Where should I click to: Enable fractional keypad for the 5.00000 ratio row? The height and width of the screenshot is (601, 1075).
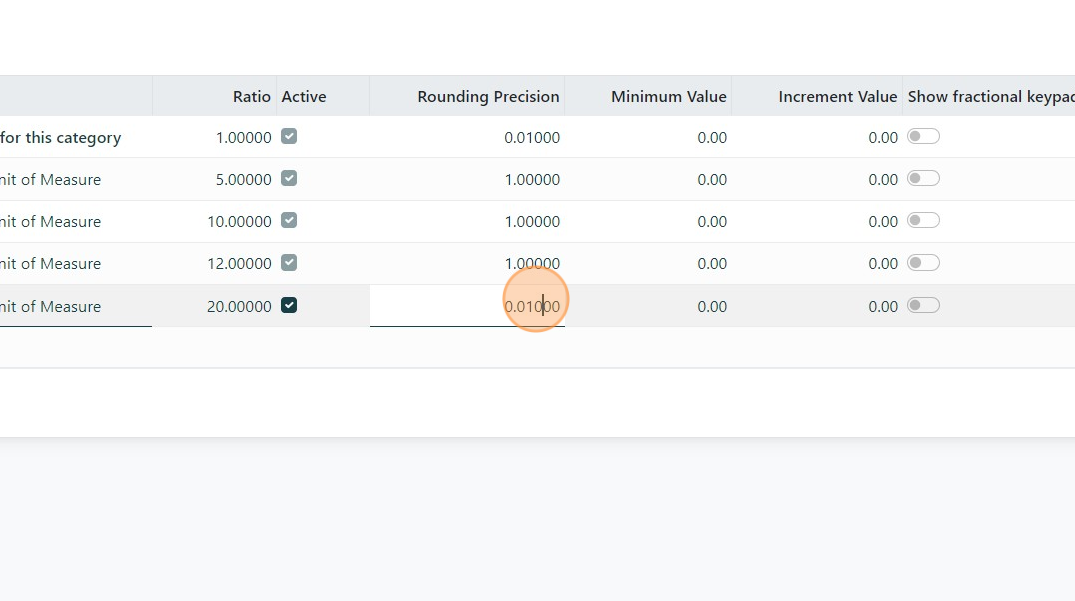(x=923, y=178)
